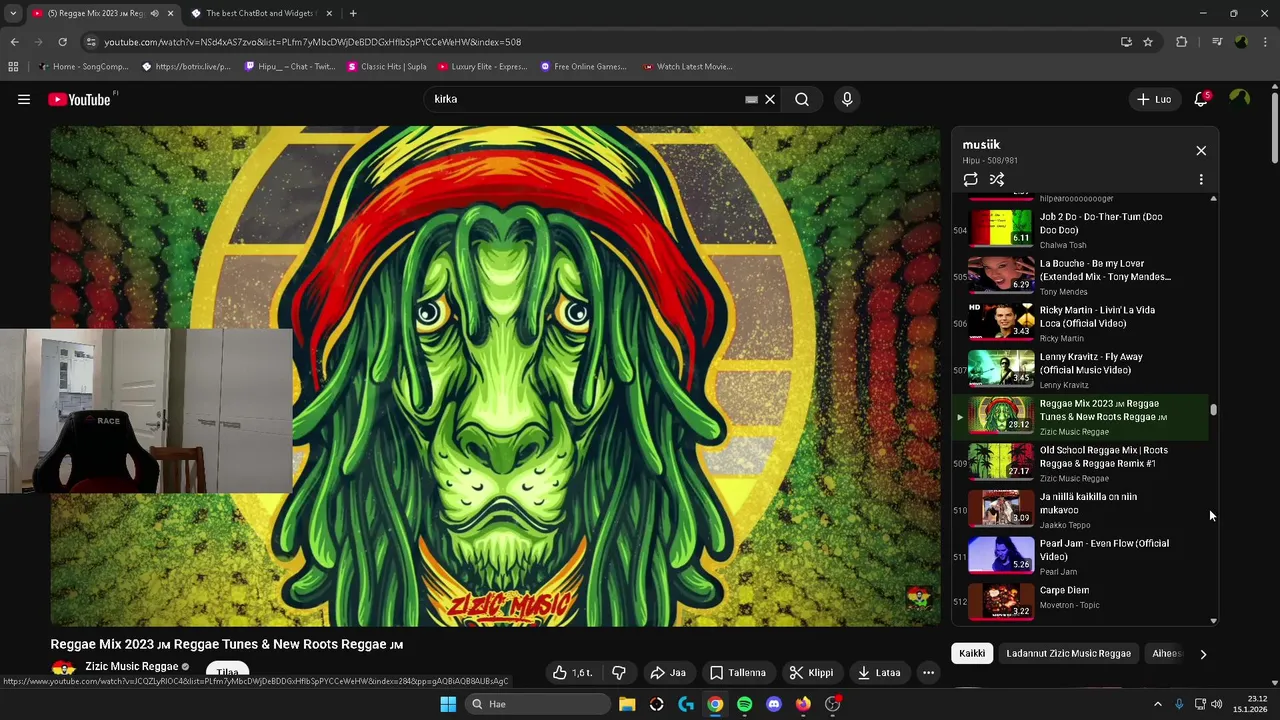Open Zizic Music Reggae channel name link

[131, 666]
